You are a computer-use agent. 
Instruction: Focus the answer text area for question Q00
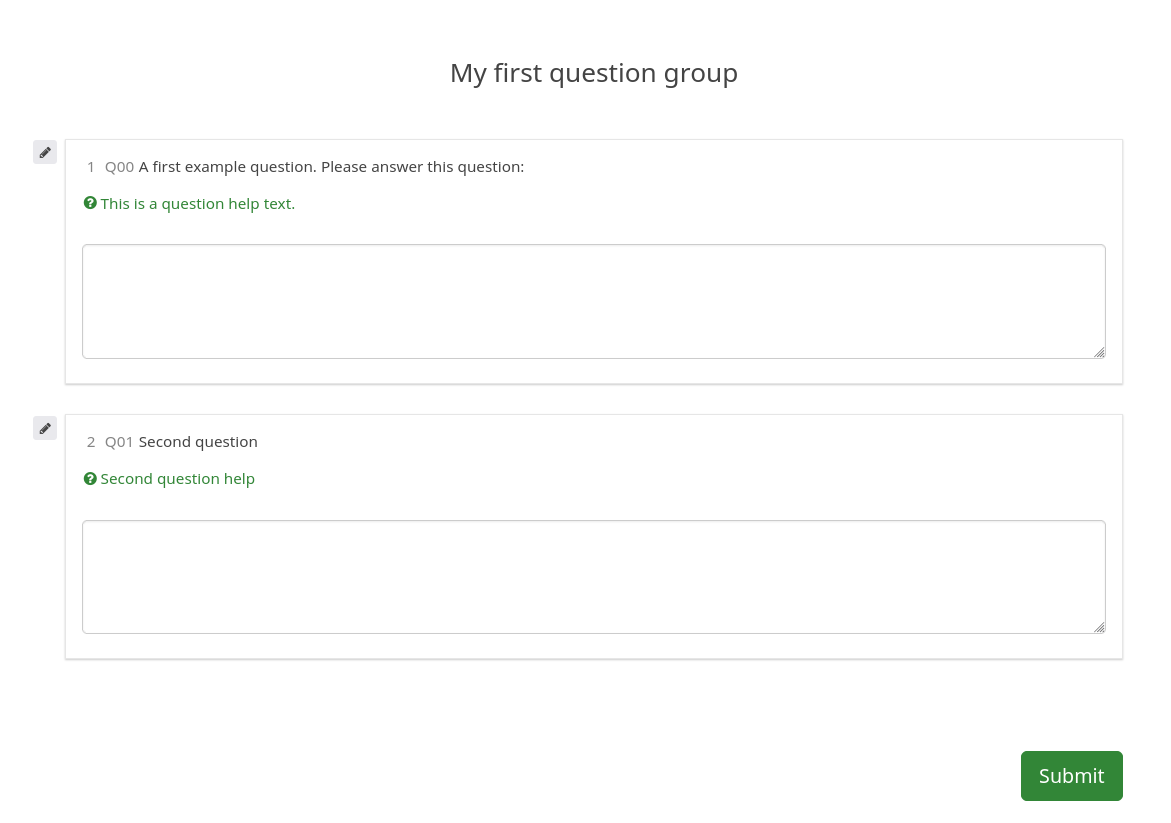pos(593,301)
